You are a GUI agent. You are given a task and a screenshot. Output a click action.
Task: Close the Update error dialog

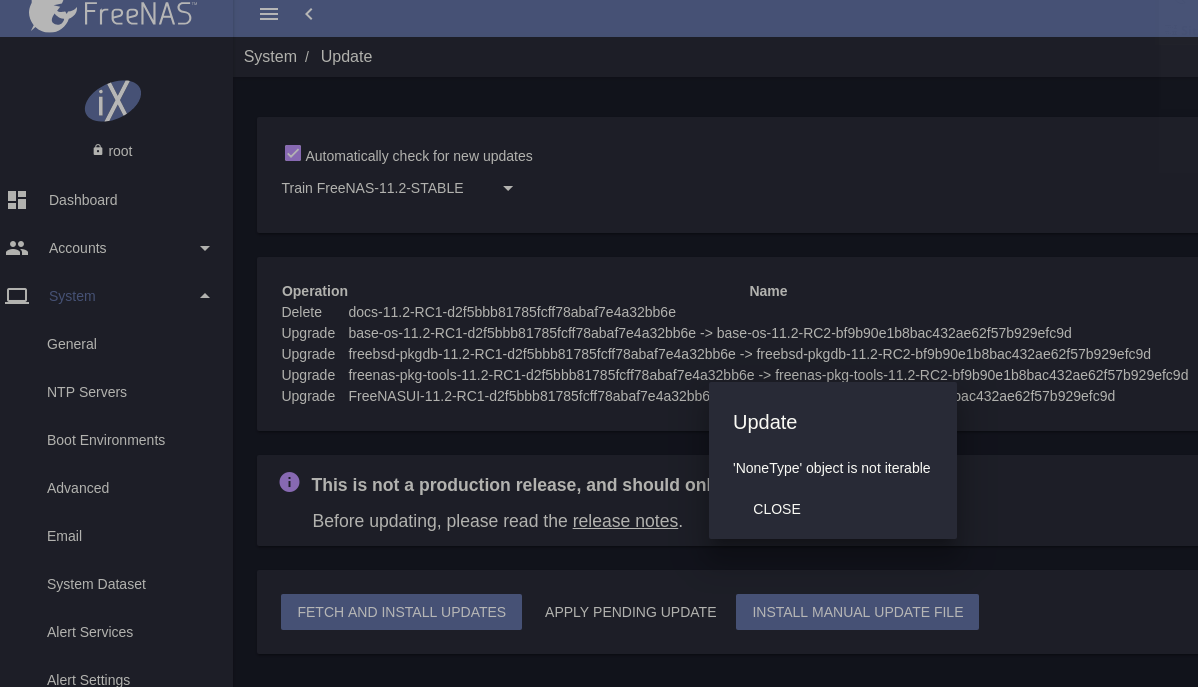pos(776,509)
